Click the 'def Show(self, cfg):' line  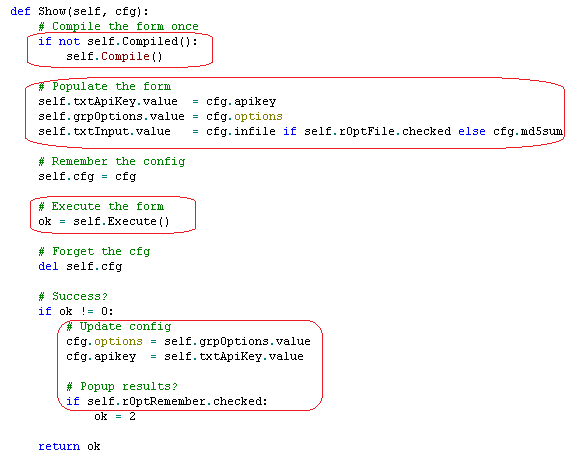tap(79, 12)
